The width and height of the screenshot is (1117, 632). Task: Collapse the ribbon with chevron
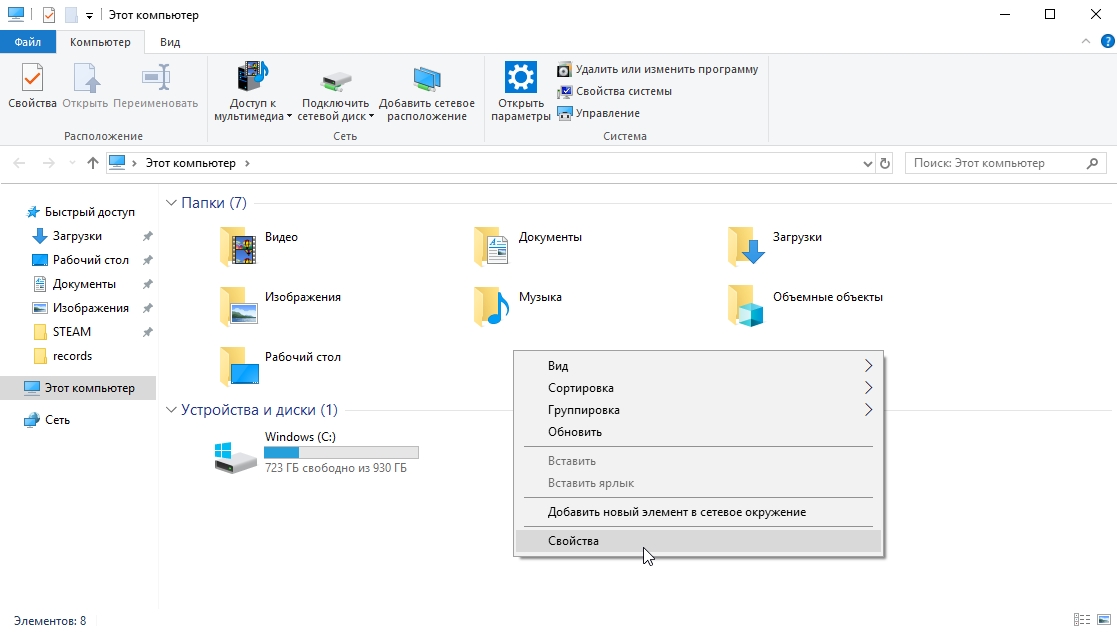[1086, 41]
